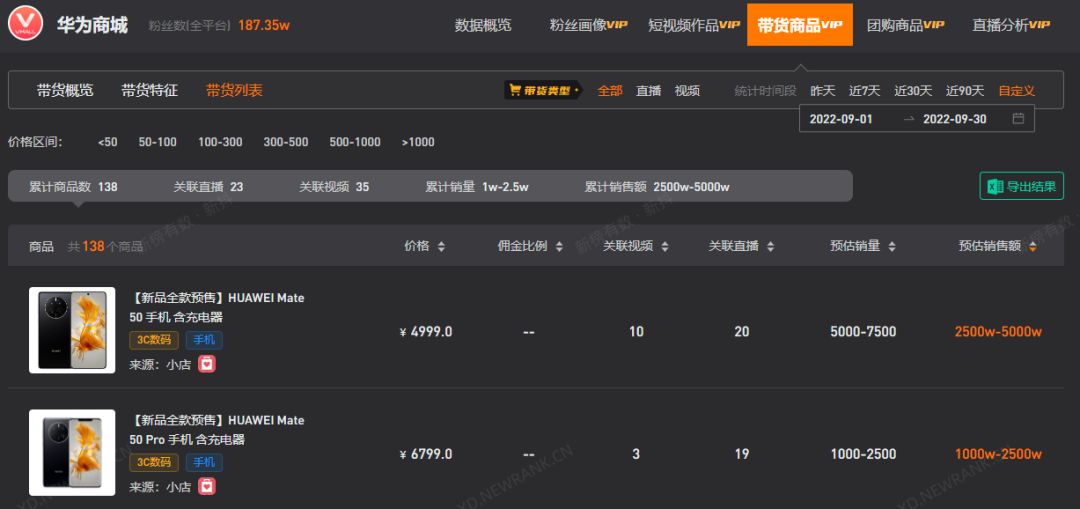Filter type by 视频
This screenshot has width=1080, height=509.
(x=687, y=90)
